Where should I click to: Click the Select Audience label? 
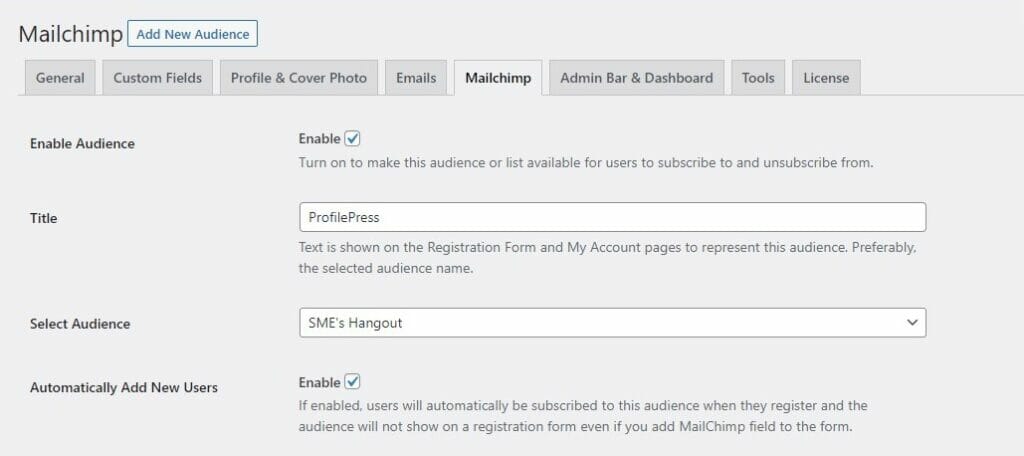(x=80, y=324)
